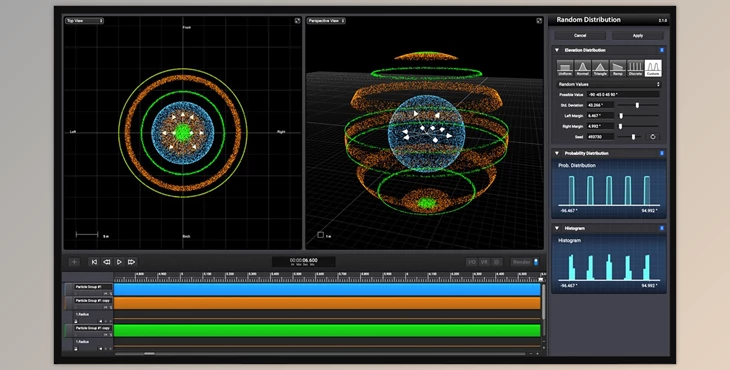The height and width of the screenshot is (370, 730).
Task: Select the green Particle Group #1 copy name
Action: click(93, 328)
